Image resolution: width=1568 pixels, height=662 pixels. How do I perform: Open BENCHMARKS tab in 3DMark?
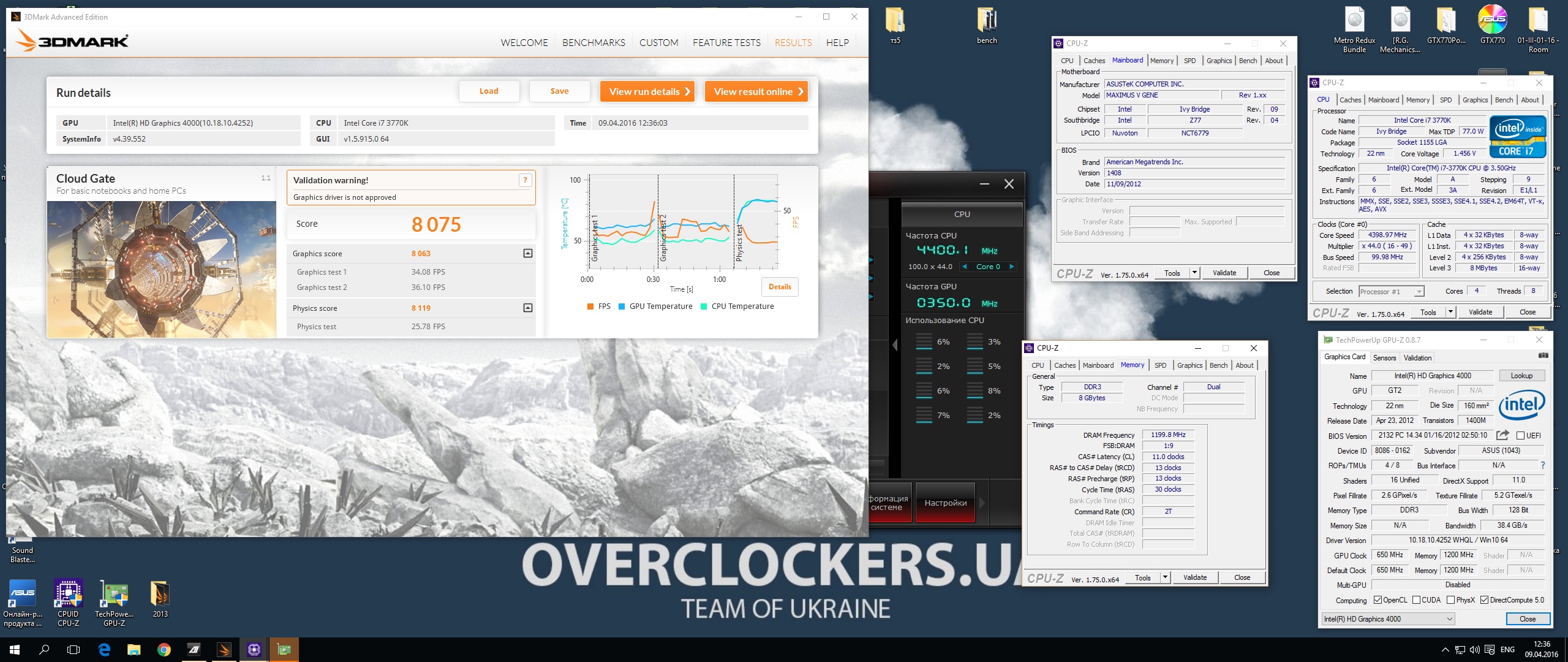point(594,42)
